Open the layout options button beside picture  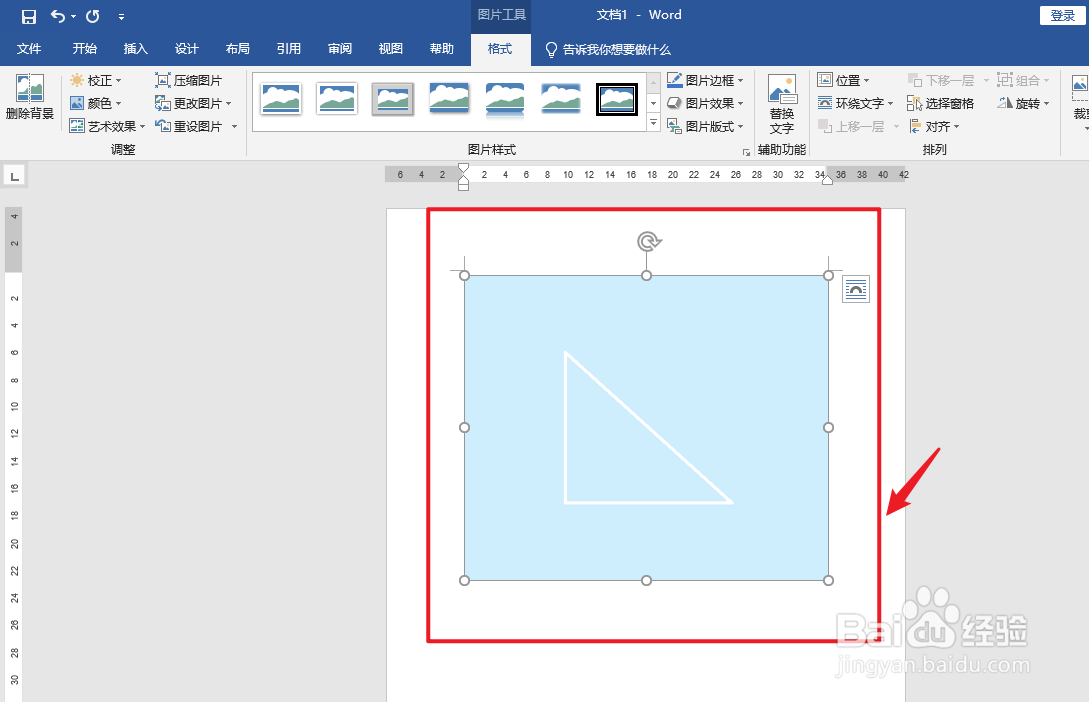coord(856,289)
